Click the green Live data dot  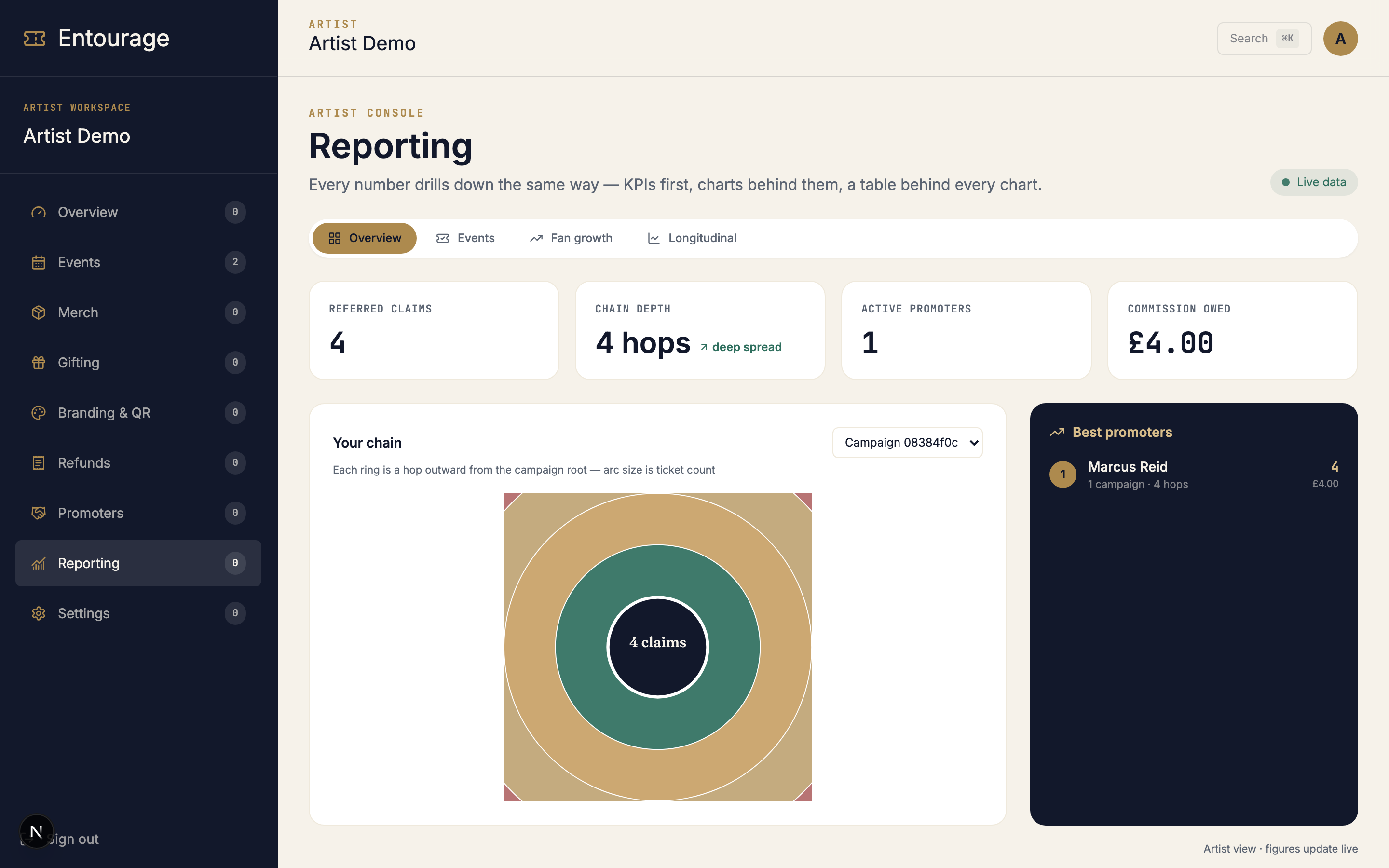tap(1286, 183)
